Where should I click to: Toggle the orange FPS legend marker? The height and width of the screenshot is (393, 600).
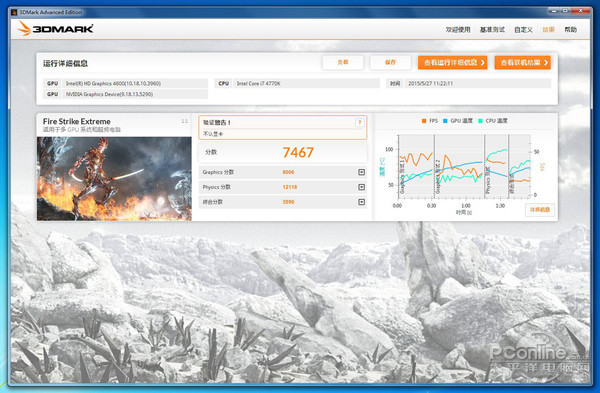coord(424,121)
